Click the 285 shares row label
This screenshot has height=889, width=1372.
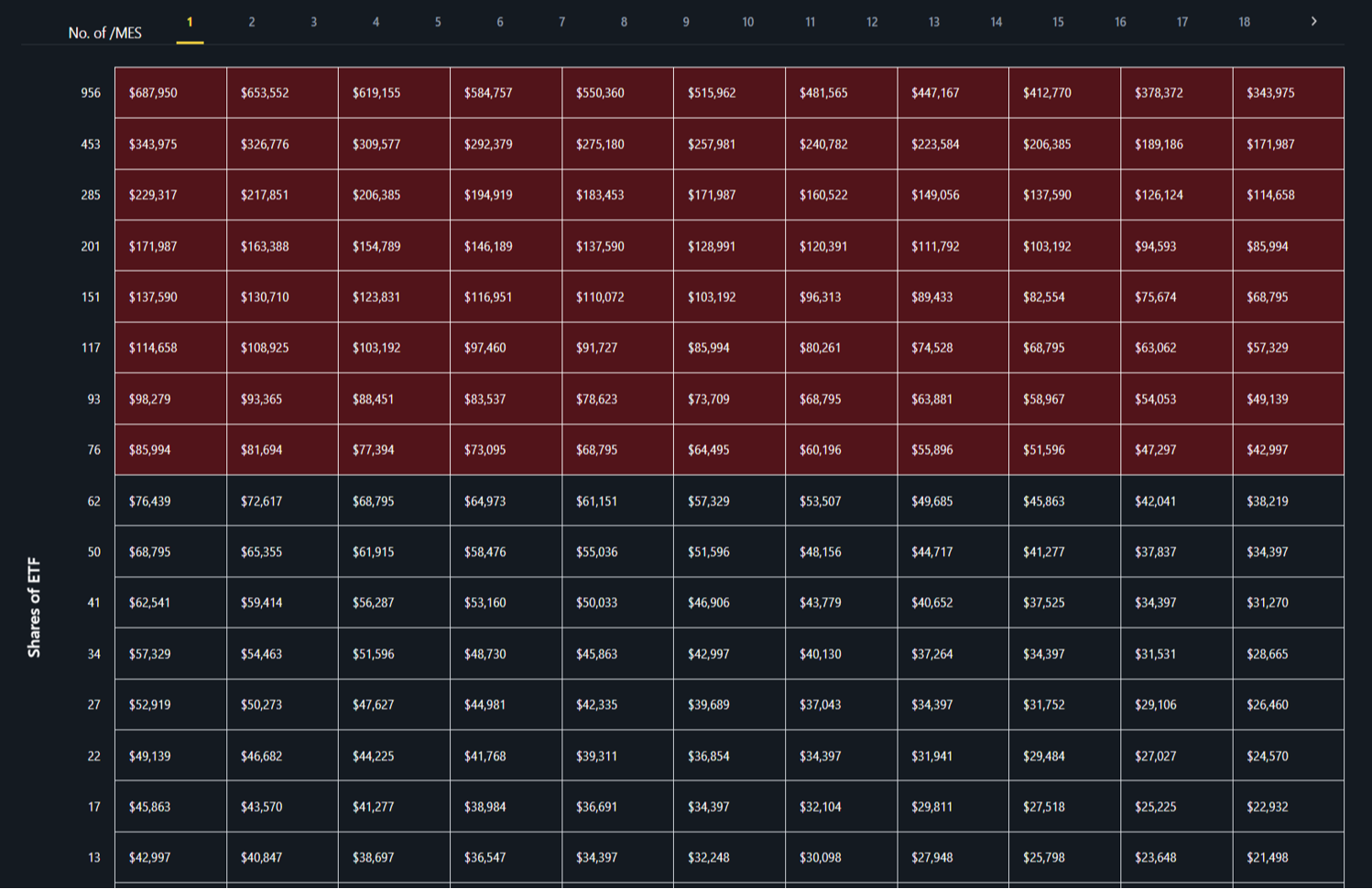[x=91, y=195]
